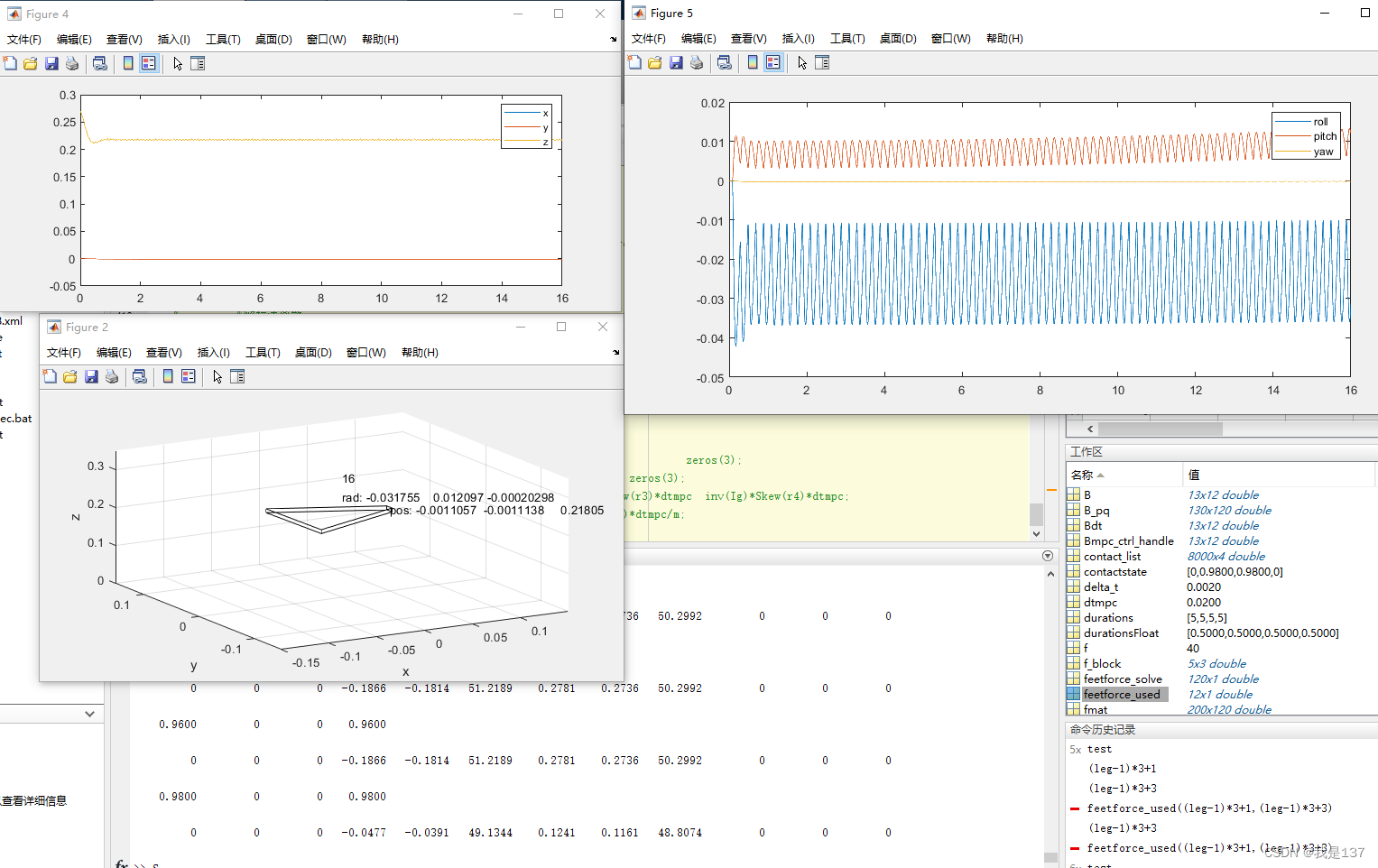Print Figure 2 with printer icon
This screenshot has width=1378, height=868.
point(112,376)
